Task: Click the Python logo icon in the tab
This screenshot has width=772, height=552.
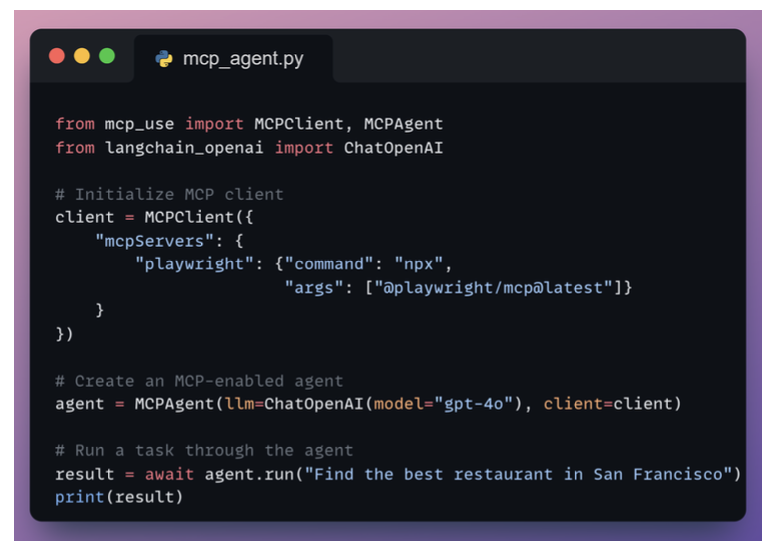Action: point(164,59)
